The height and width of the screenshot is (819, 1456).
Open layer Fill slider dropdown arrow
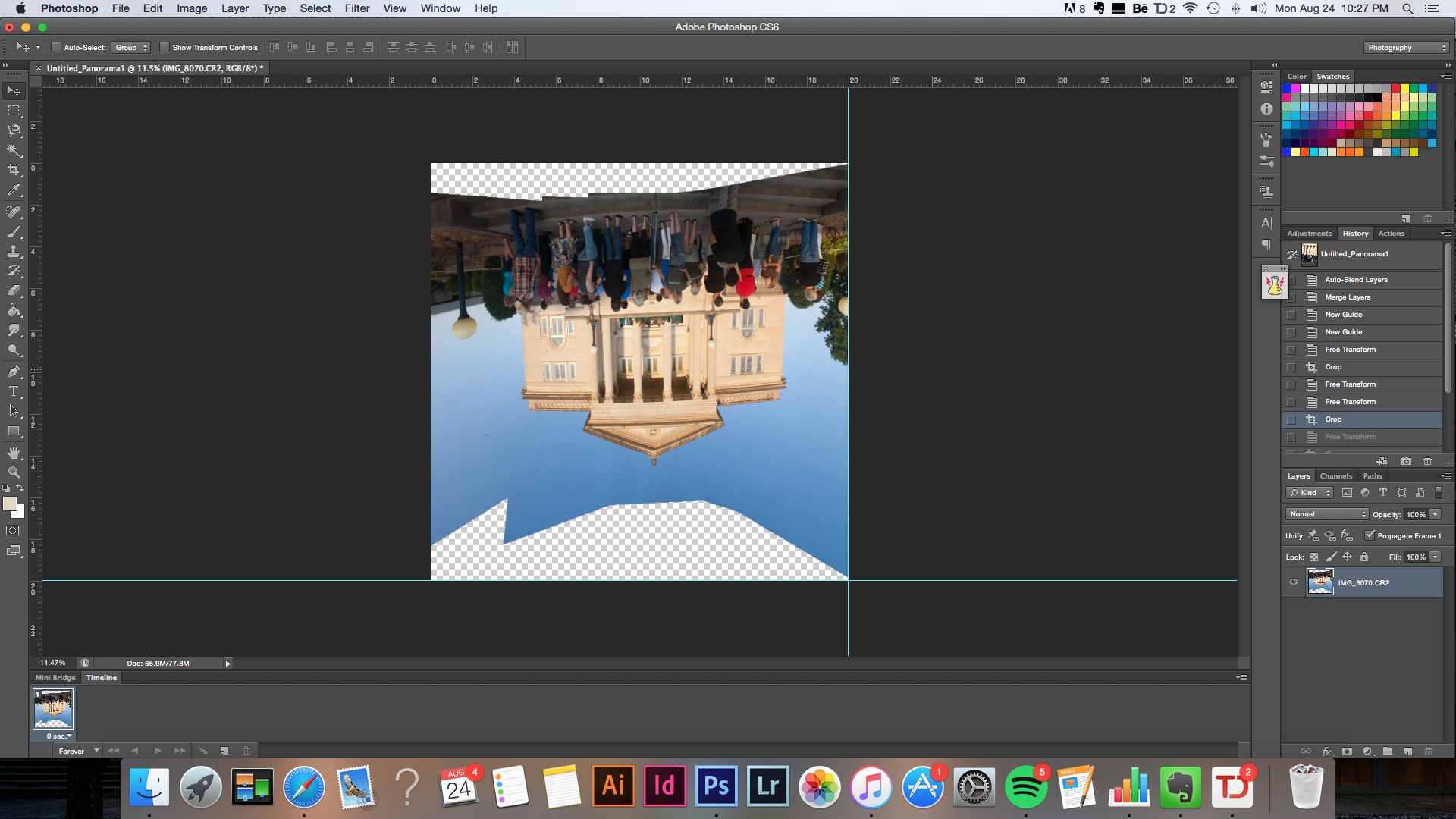click(x=1436, y=557)
